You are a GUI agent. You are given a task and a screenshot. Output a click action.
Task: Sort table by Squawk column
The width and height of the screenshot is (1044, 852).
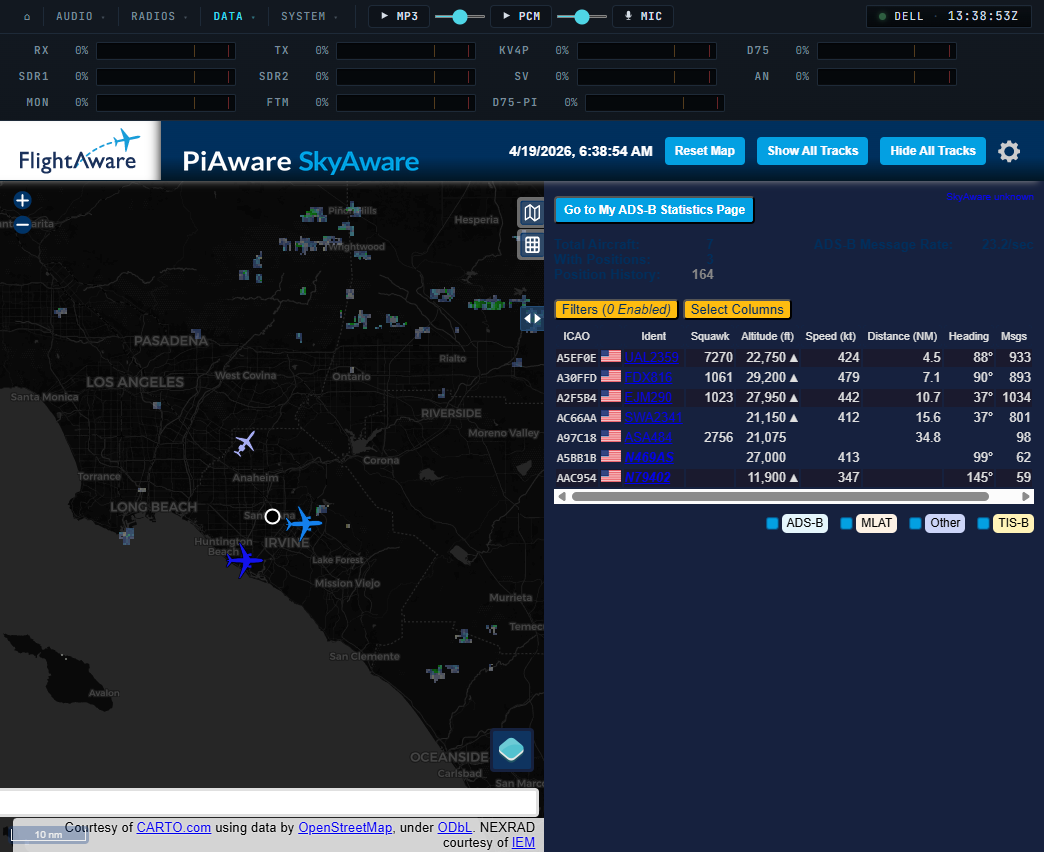710,336
